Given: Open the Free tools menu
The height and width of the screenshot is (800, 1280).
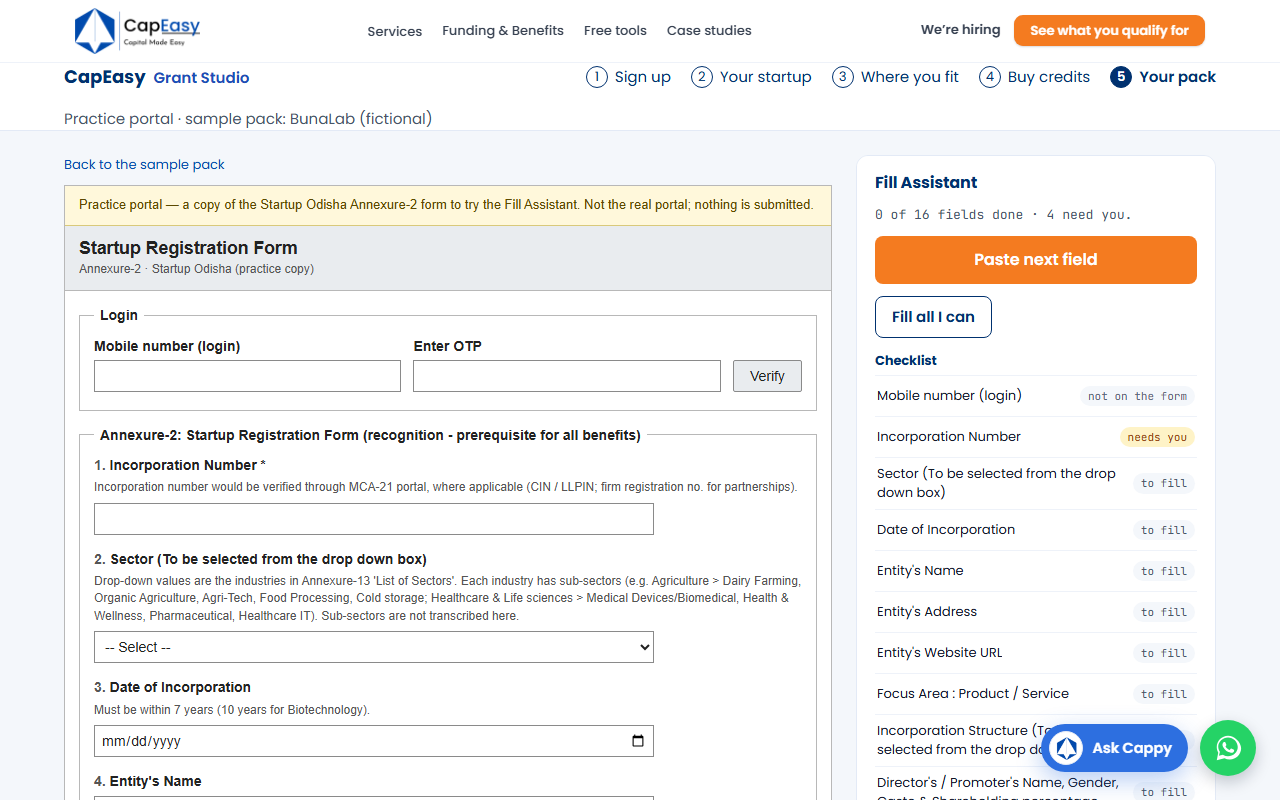Looking at the screenshot, I should point(615,30).
